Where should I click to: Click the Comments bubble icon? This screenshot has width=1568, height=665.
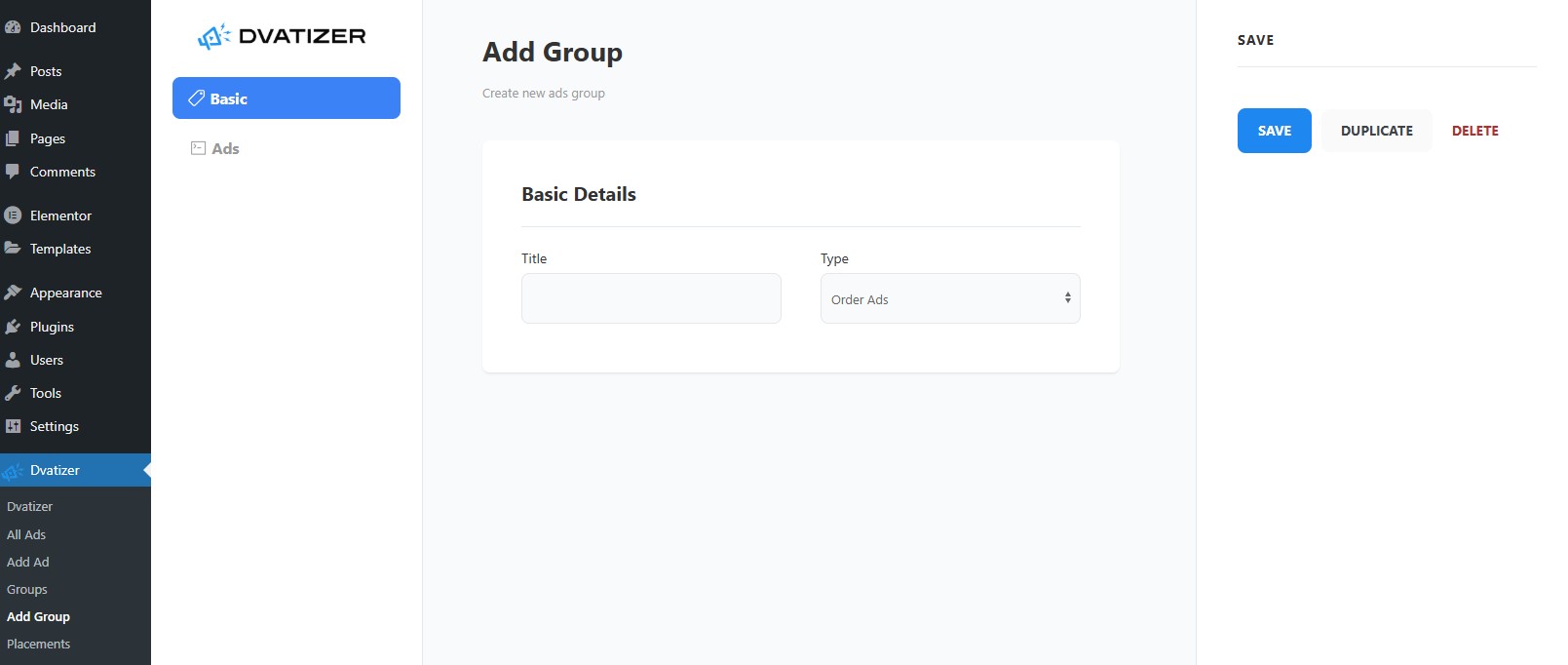point(13,172)
